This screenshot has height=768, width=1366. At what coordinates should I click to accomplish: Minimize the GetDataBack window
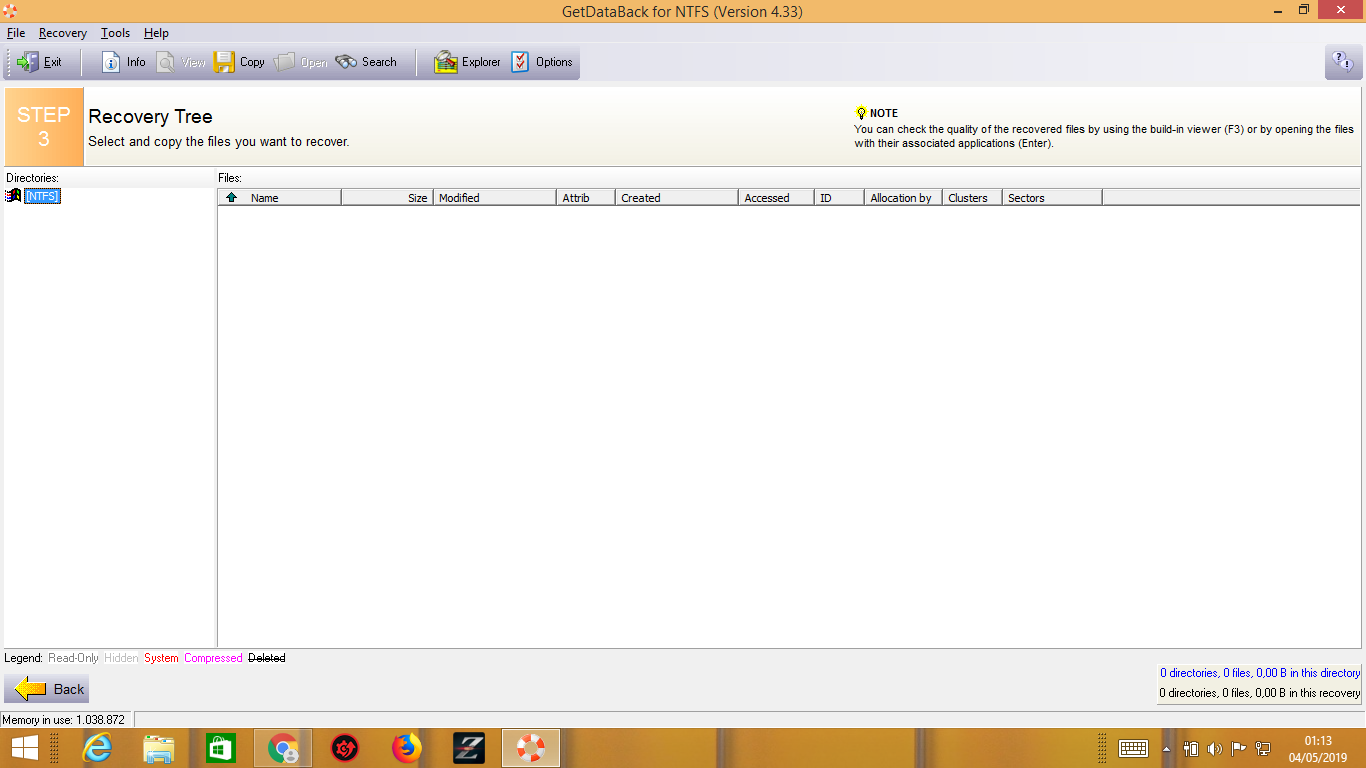pos(1280,11)
